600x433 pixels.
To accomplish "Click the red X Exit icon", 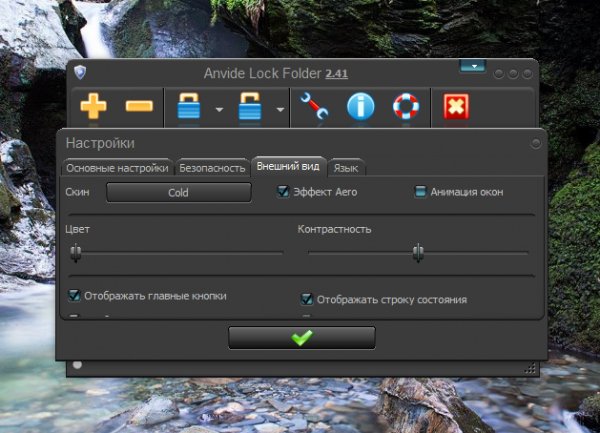I will (x=456, y=106).
